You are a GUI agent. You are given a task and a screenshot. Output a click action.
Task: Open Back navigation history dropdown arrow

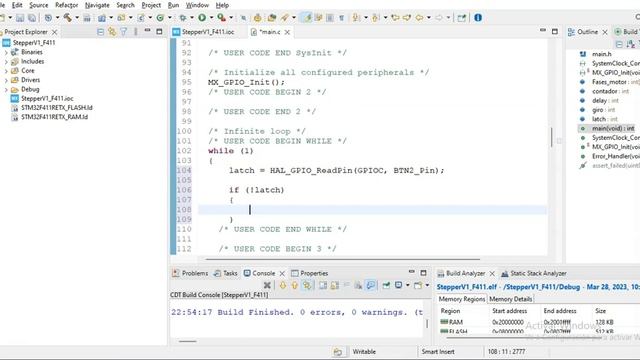coord(429,18)
